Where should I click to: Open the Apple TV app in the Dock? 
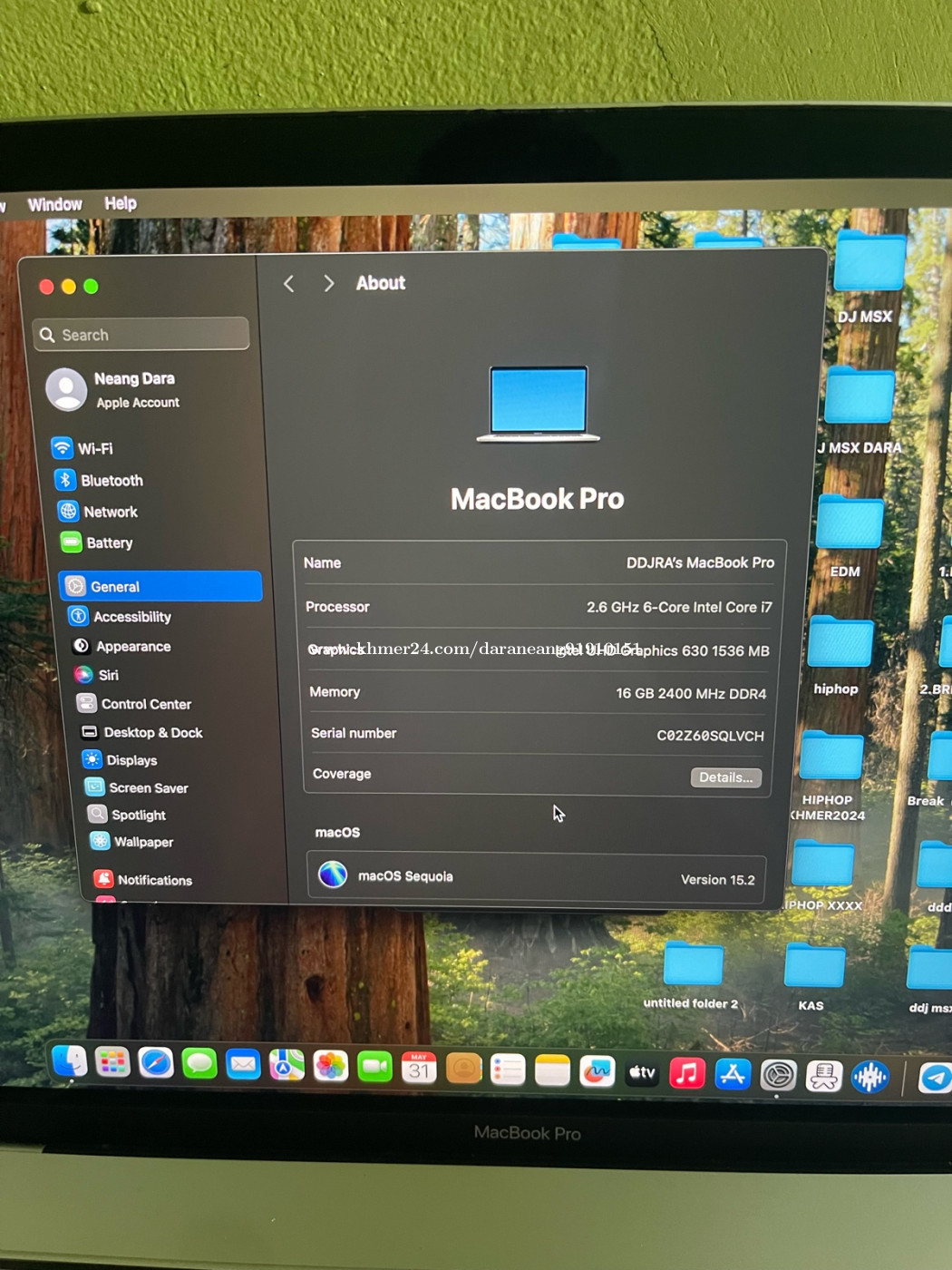642,1073
